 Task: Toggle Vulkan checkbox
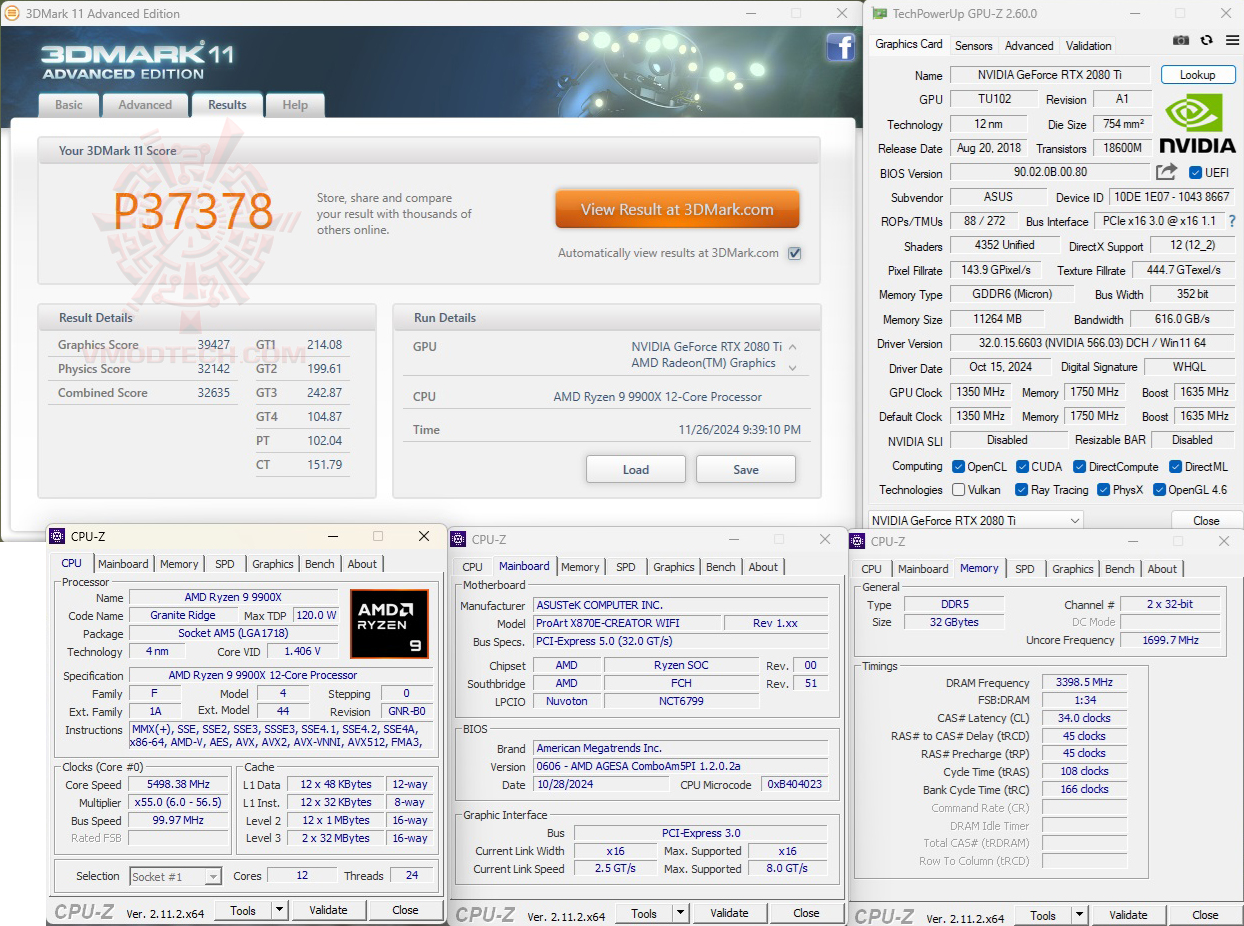[959, 490]
